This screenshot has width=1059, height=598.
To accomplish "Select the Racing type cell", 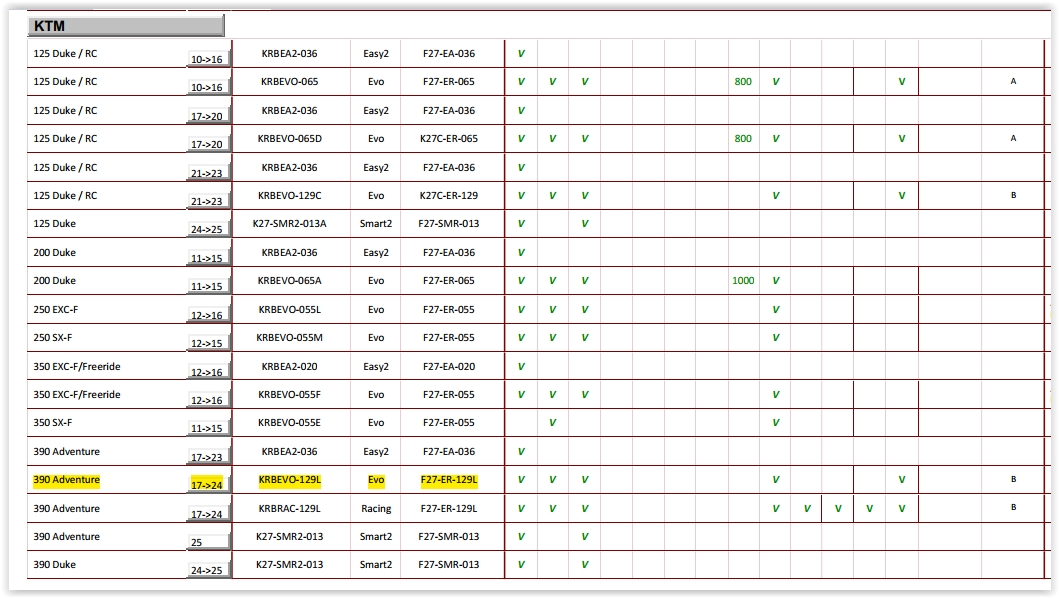I will 376,509.
